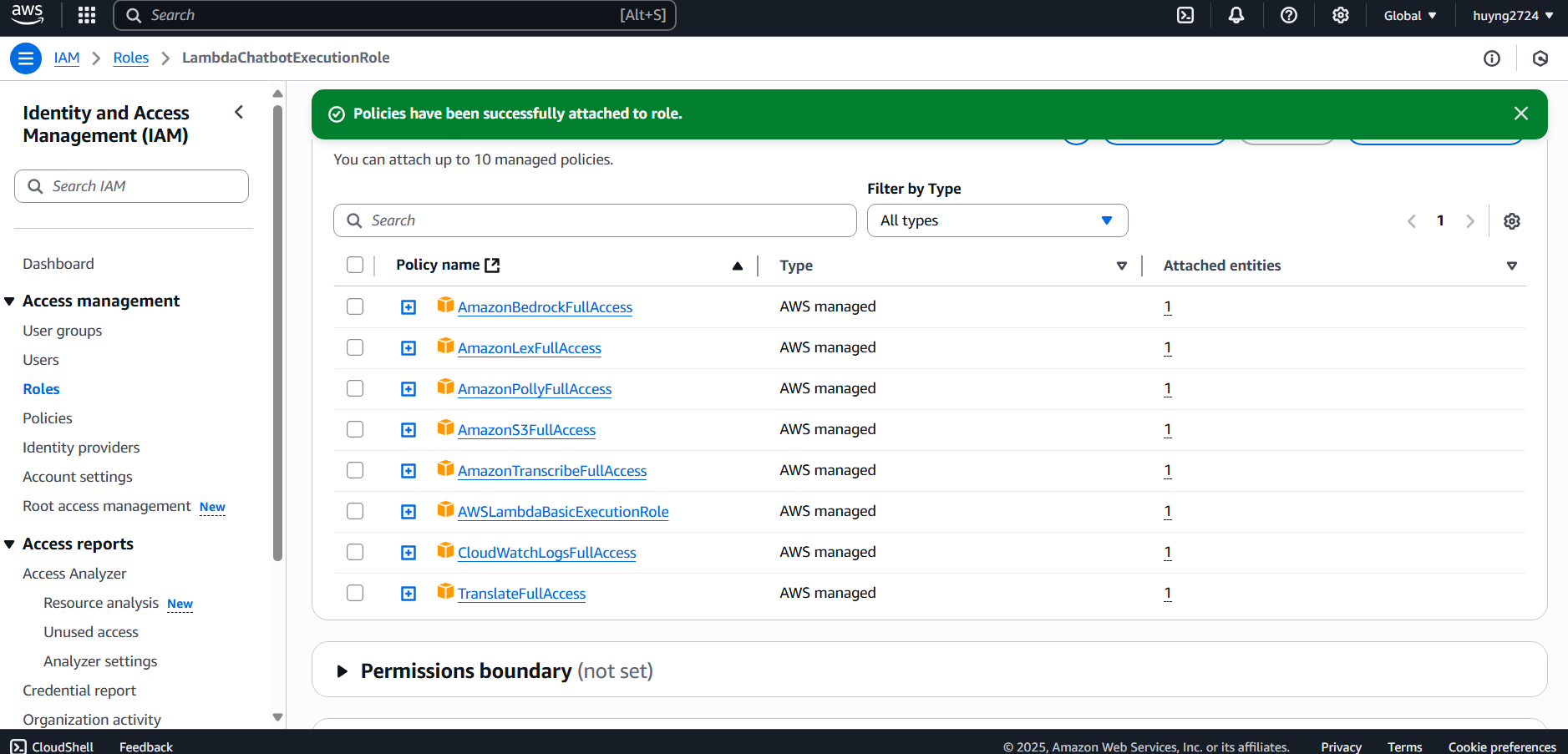Expand the AmazonBedrockFullAccess policy details
1568x754 pixels.
[408, 307]
